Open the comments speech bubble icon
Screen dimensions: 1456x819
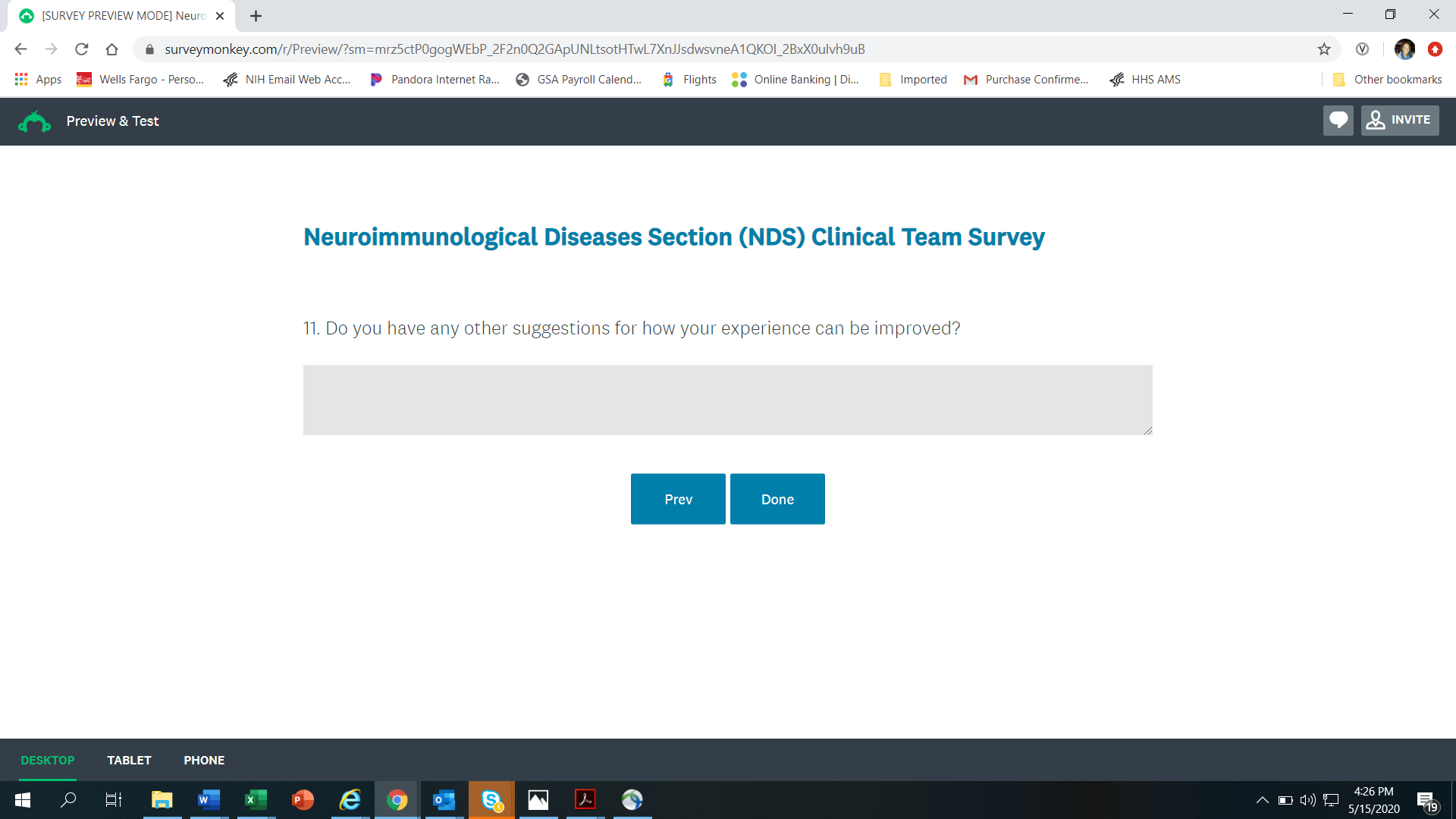point(1338,121)
